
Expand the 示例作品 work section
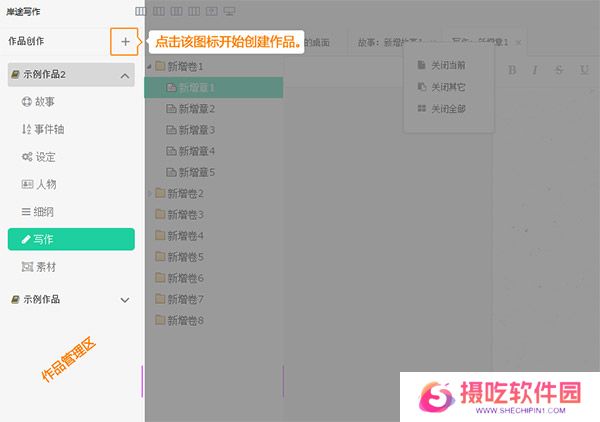pyautogui.click(x=125, y=300)
